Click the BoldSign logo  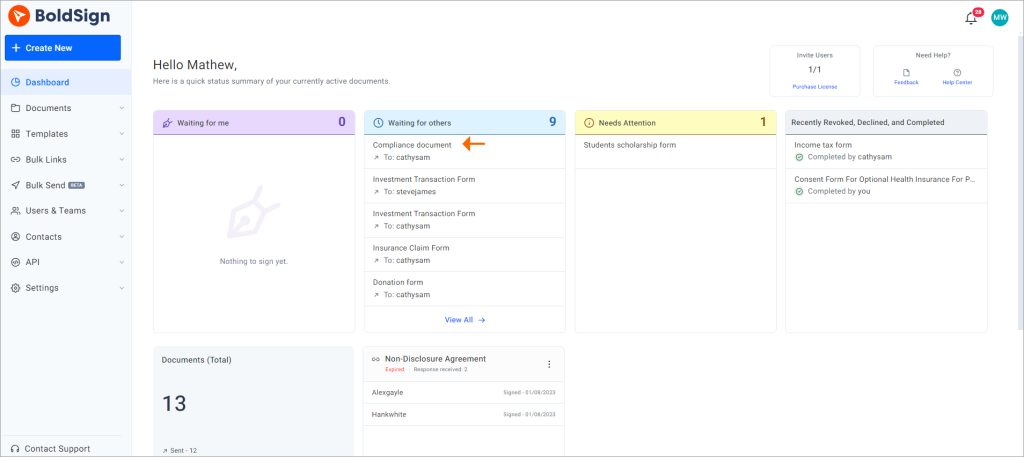pos(54,16)
